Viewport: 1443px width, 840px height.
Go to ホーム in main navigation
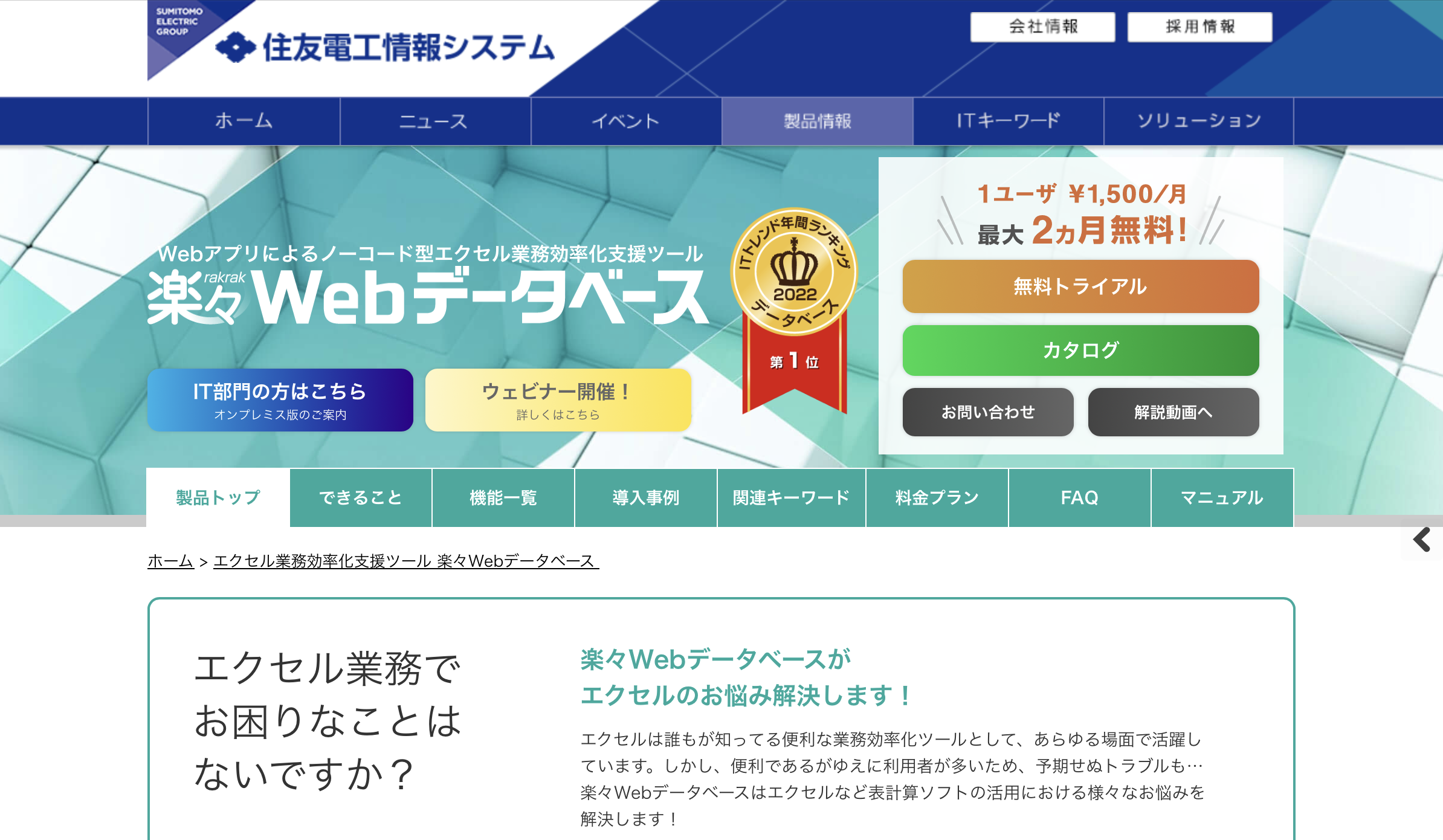(x=244, y=121)
